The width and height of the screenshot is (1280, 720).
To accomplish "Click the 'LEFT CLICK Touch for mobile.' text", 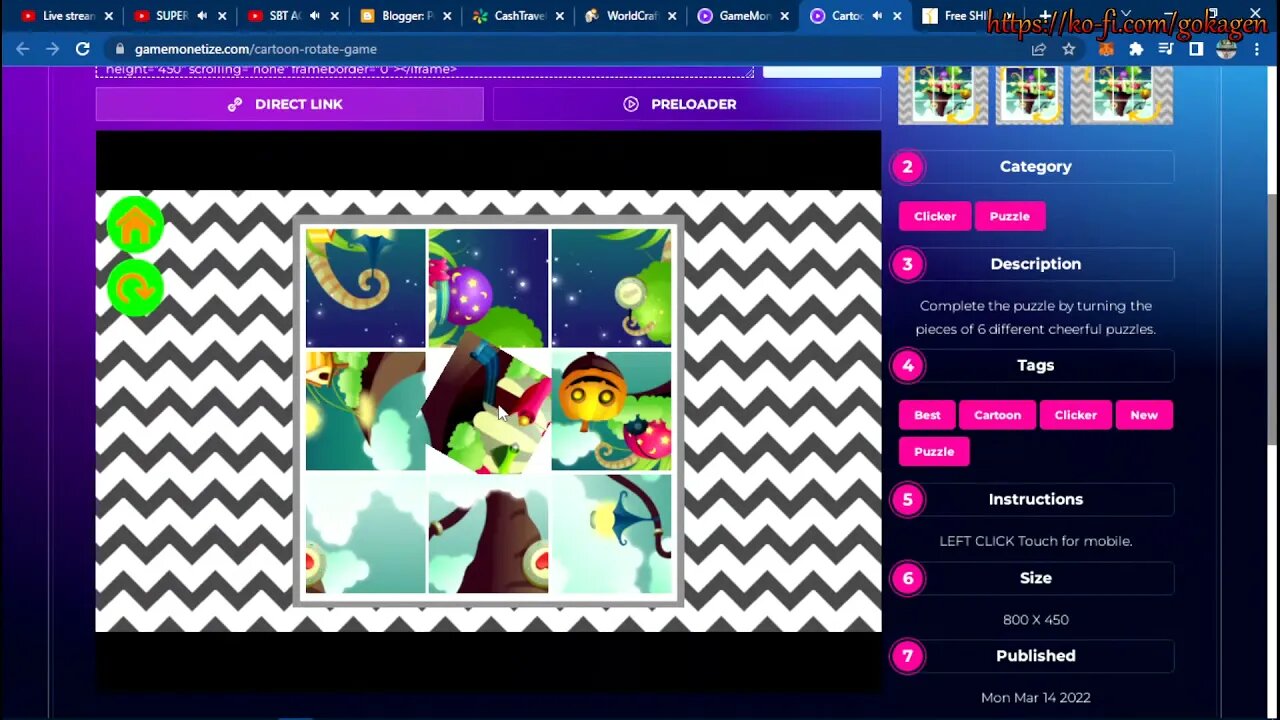I will 1035,541.
